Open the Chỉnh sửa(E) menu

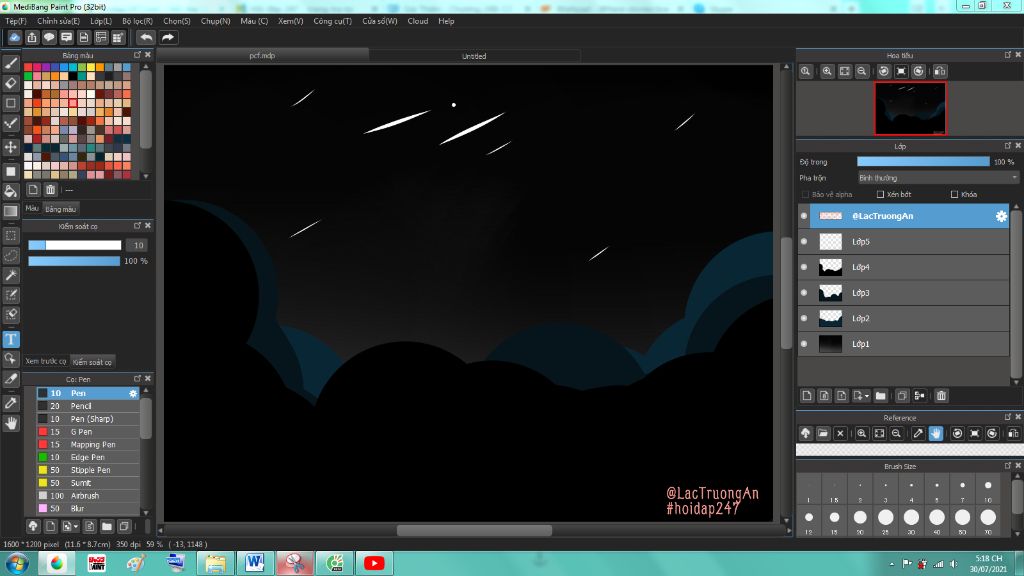pos(58,21)
